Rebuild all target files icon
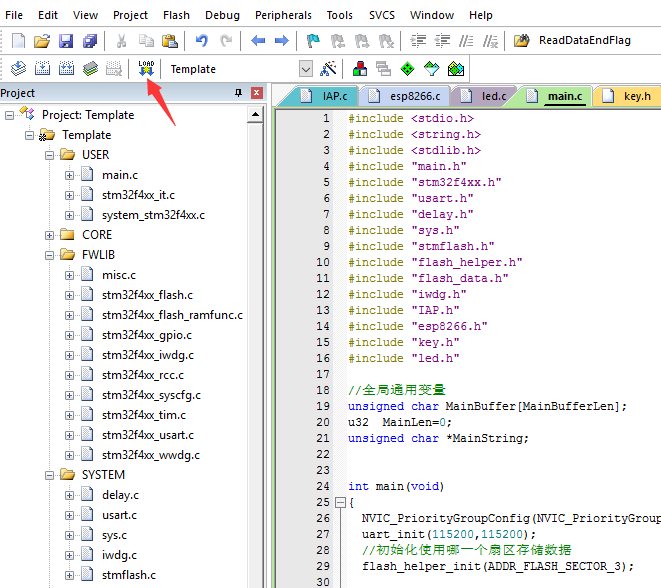The image size is (661, 588). click(x=66, y=68)
